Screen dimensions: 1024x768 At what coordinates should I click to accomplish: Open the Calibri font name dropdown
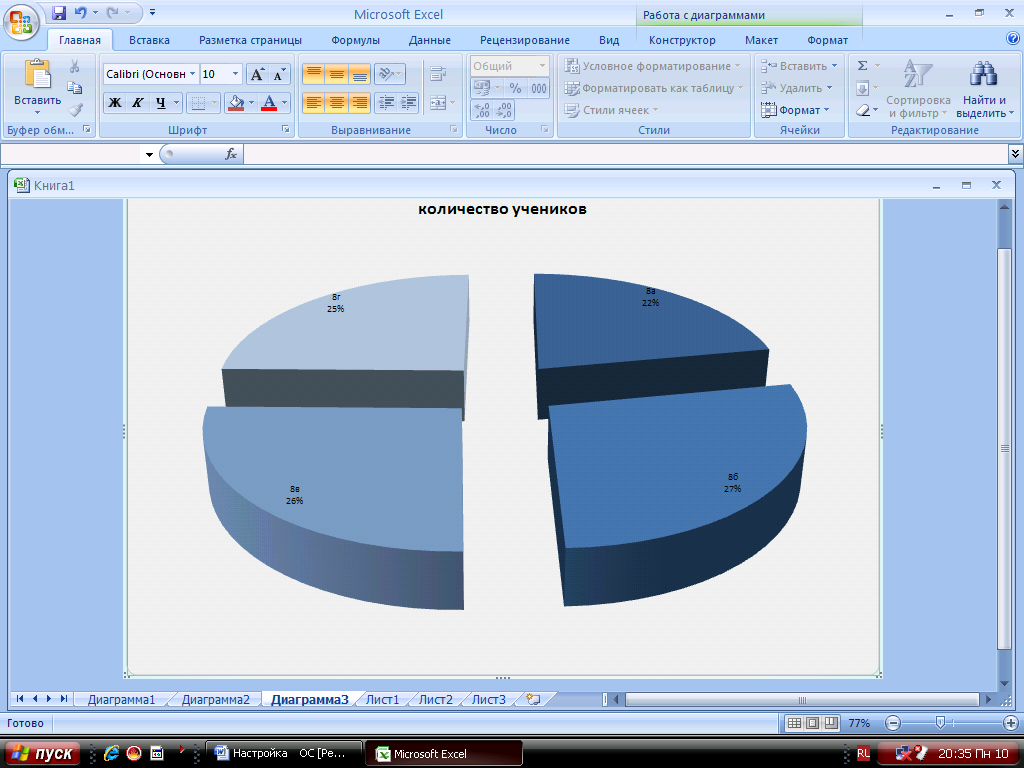coord(192,74)
